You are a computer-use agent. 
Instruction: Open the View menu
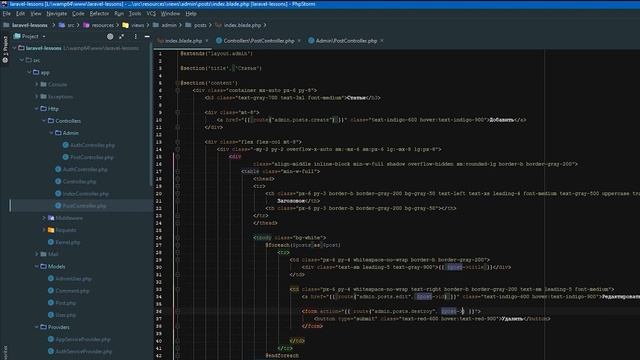[x=36, y=13]
